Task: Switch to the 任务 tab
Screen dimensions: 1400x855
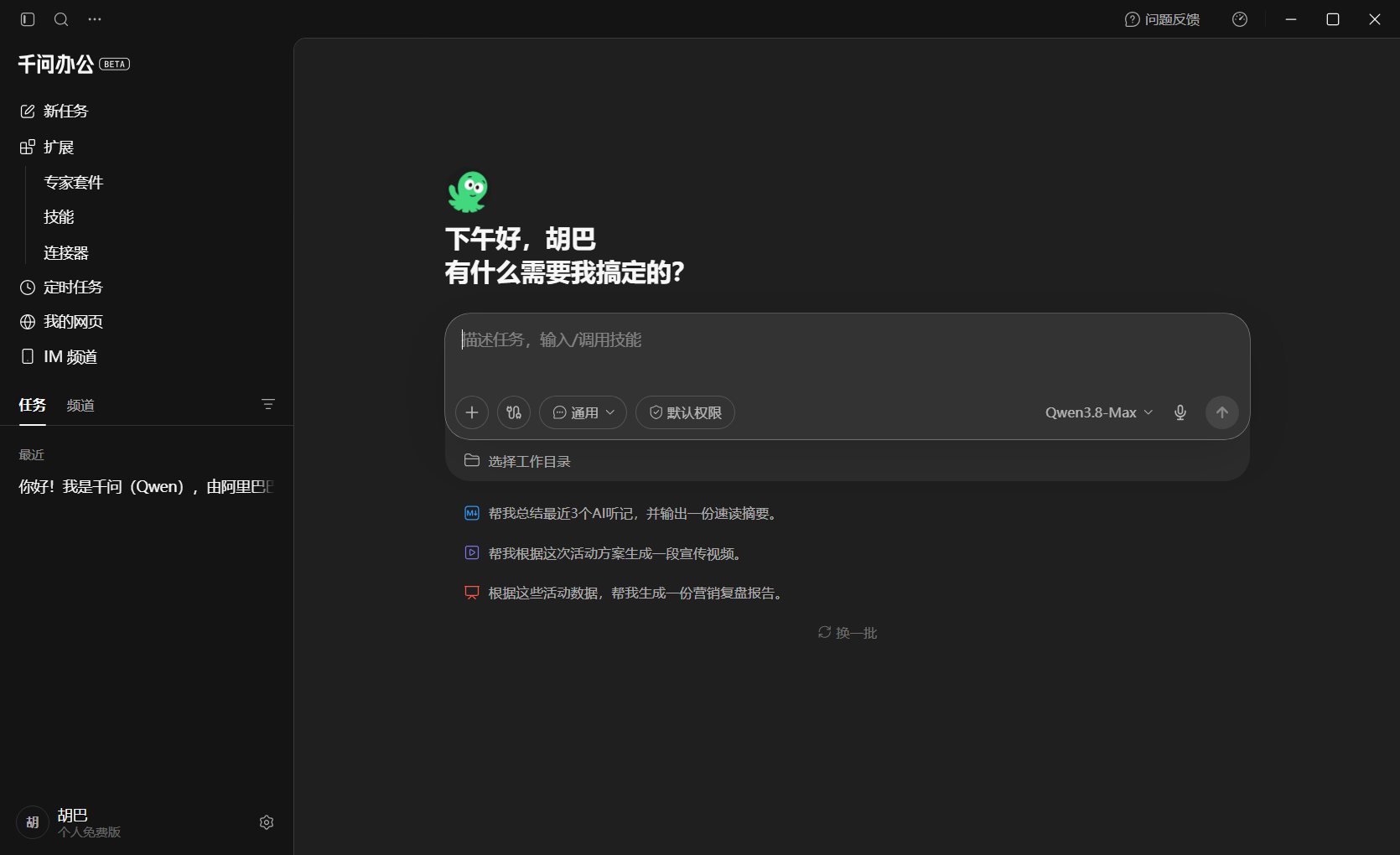Action: point(33,406)
